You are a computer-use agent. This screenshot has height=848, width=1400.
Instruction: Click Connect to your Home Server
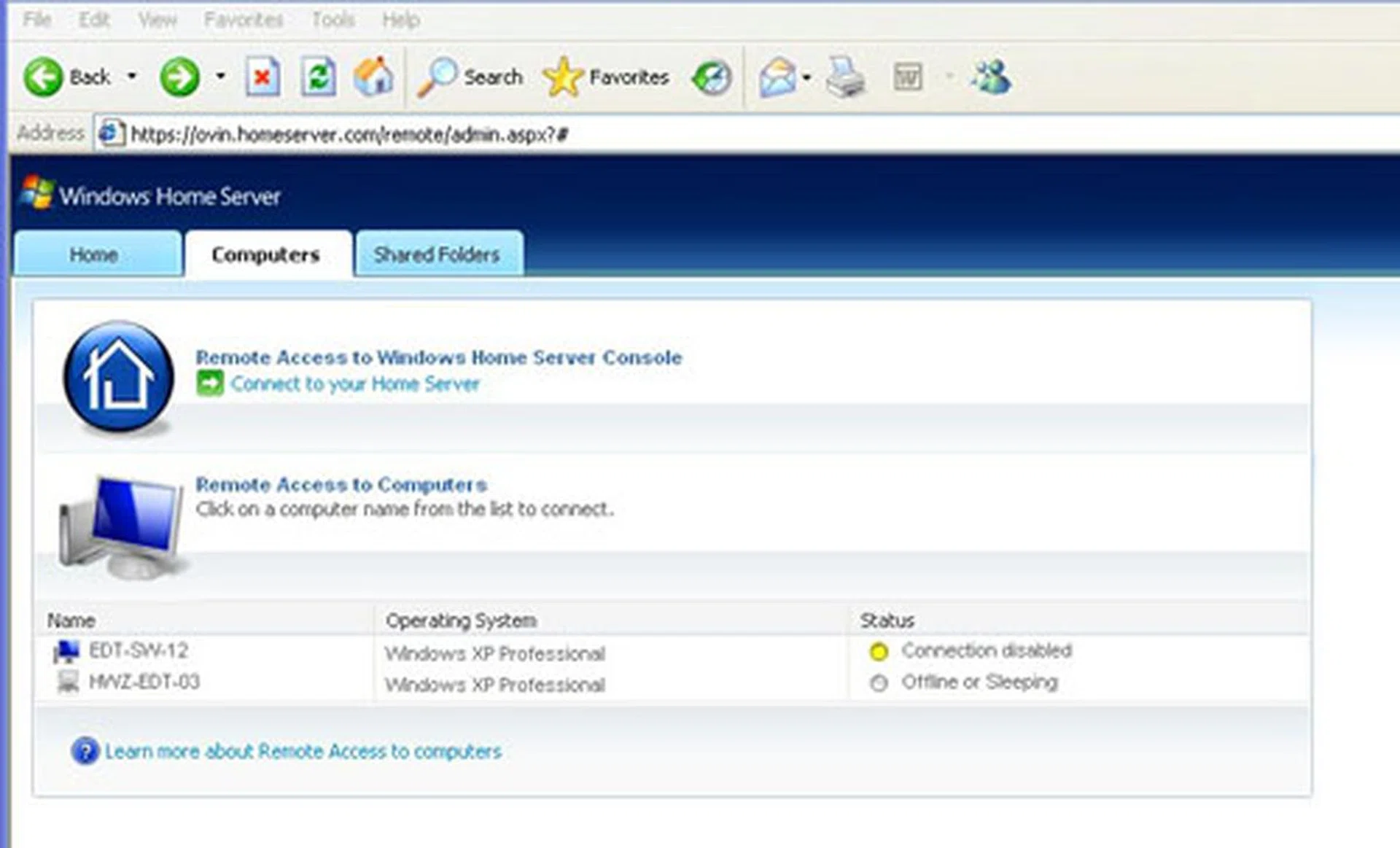355,384
